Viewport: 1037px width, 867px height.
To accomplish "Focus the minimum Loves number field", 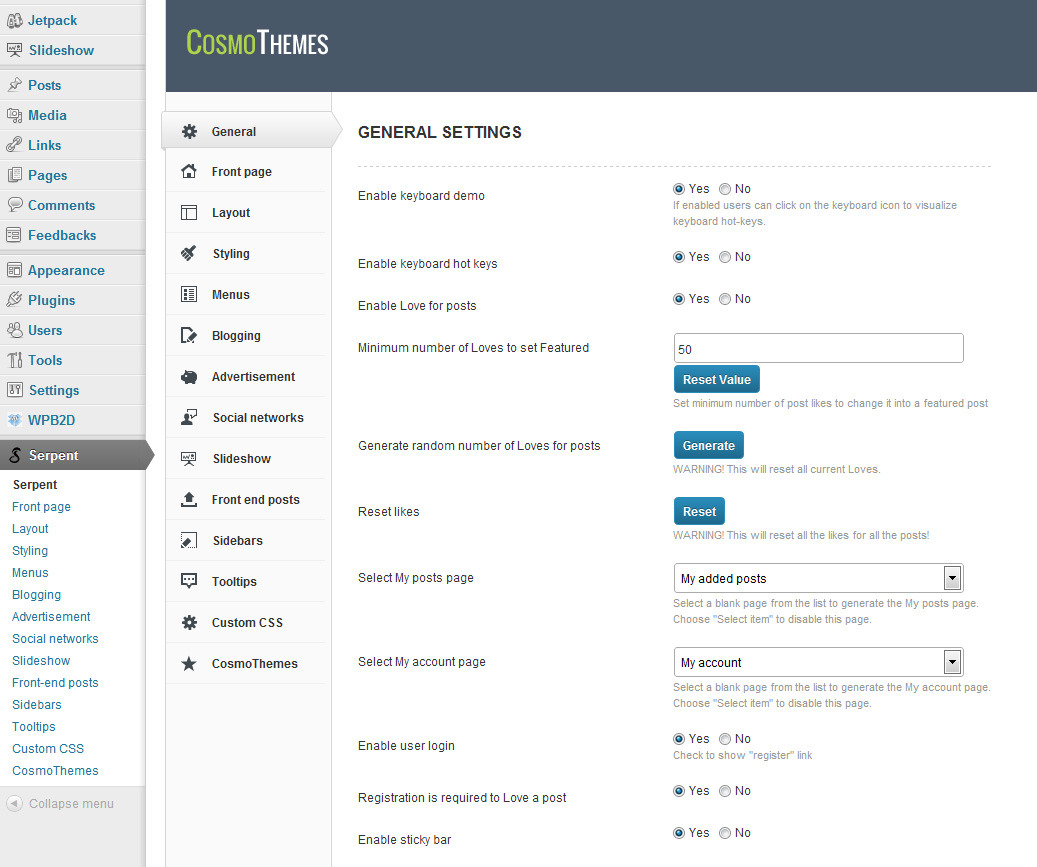I will 818,349.
